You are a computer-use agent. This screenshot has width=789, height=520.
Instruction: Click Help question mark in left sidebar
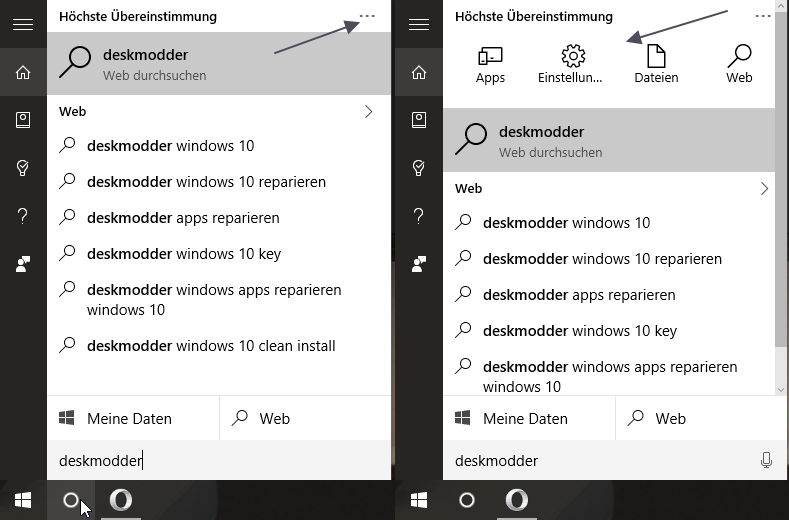pos(23,215)
